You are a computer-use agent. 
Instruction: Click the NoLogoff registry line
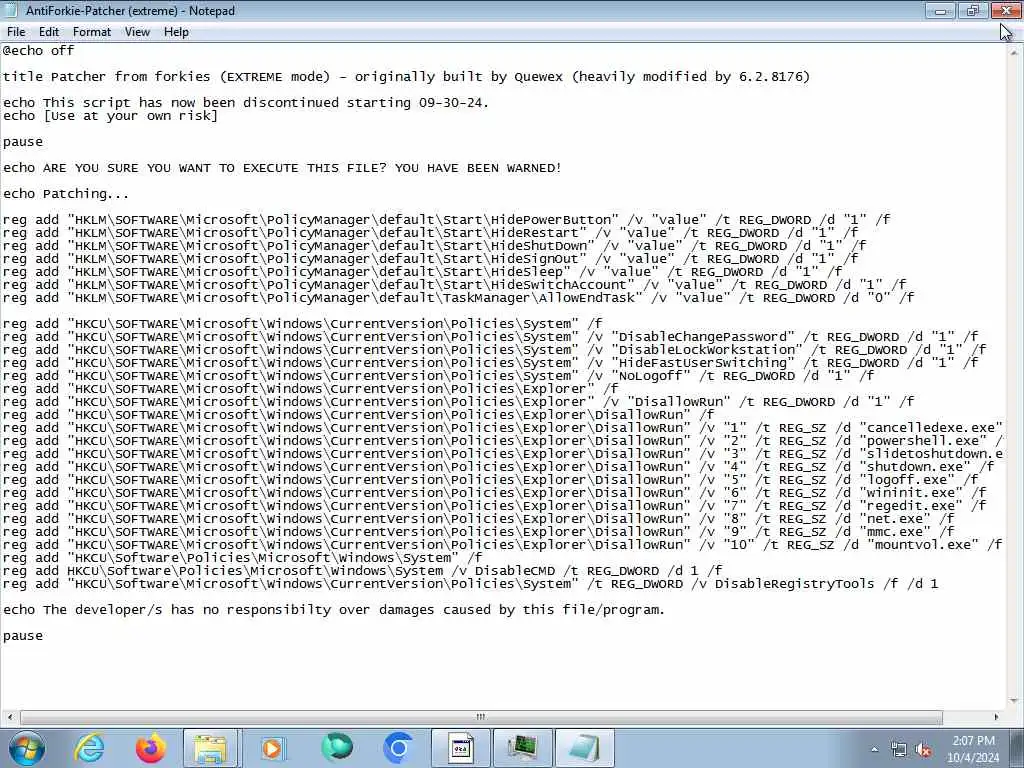438,376
